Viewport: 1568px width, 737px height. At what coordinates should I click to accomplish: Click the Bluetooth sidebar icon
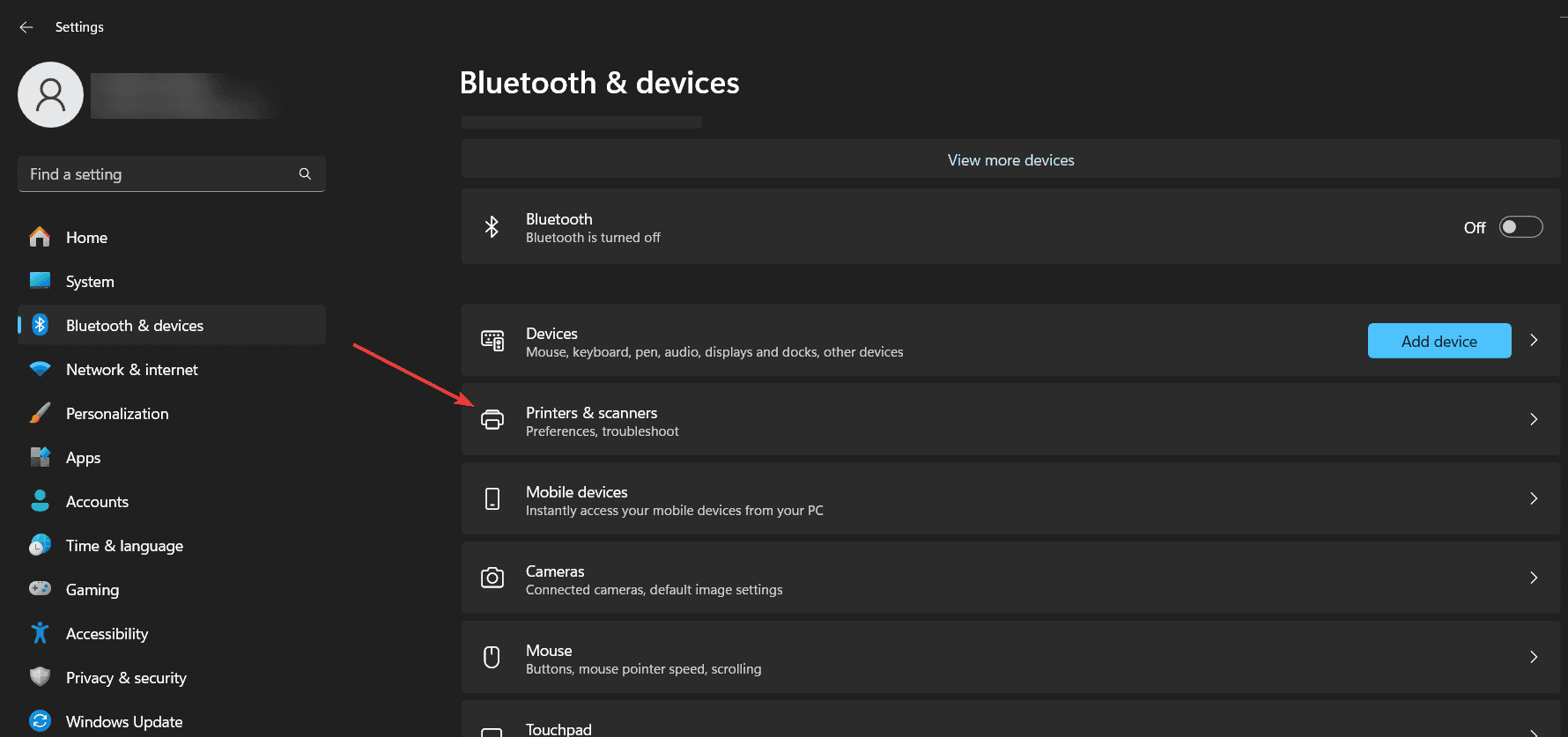(40, 325)
